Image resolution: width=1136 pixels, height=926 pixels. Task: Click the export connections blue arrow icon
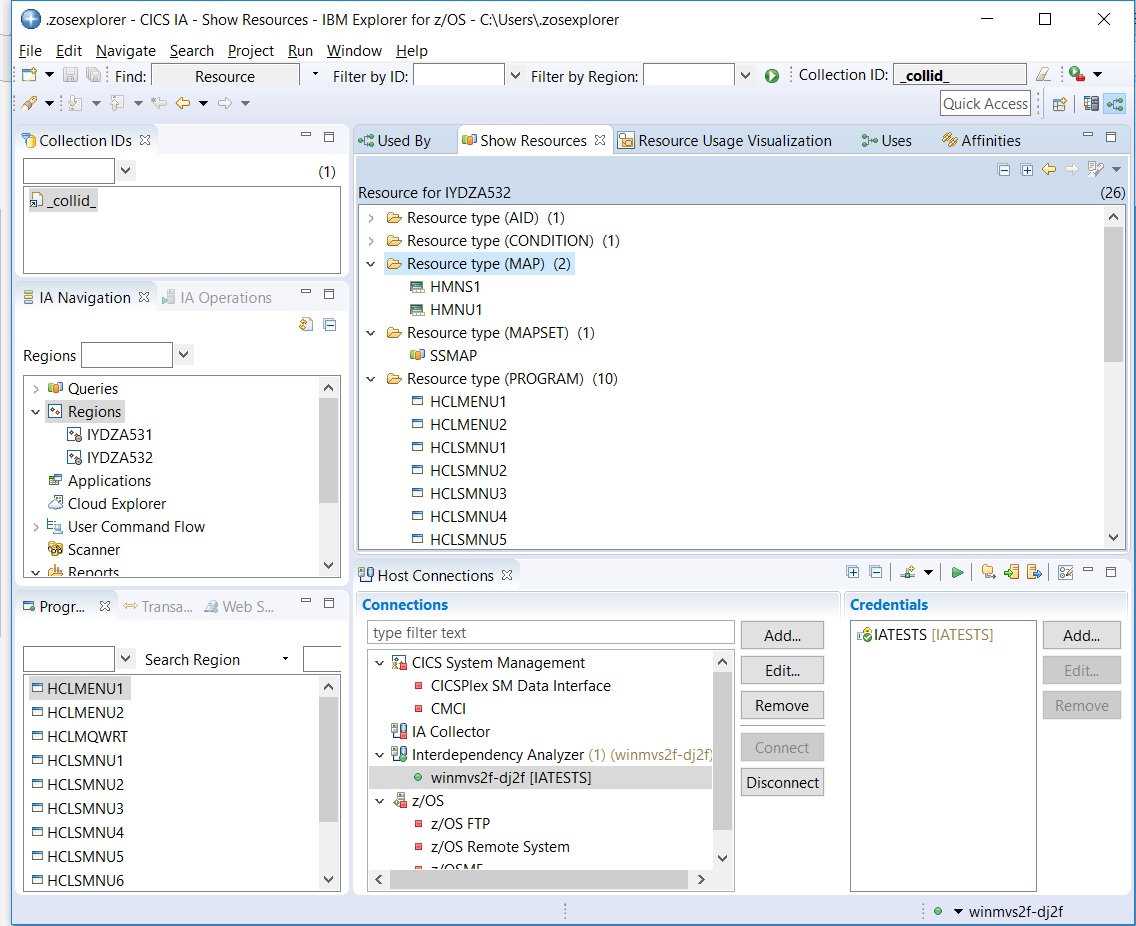[x=1035, y=572]
